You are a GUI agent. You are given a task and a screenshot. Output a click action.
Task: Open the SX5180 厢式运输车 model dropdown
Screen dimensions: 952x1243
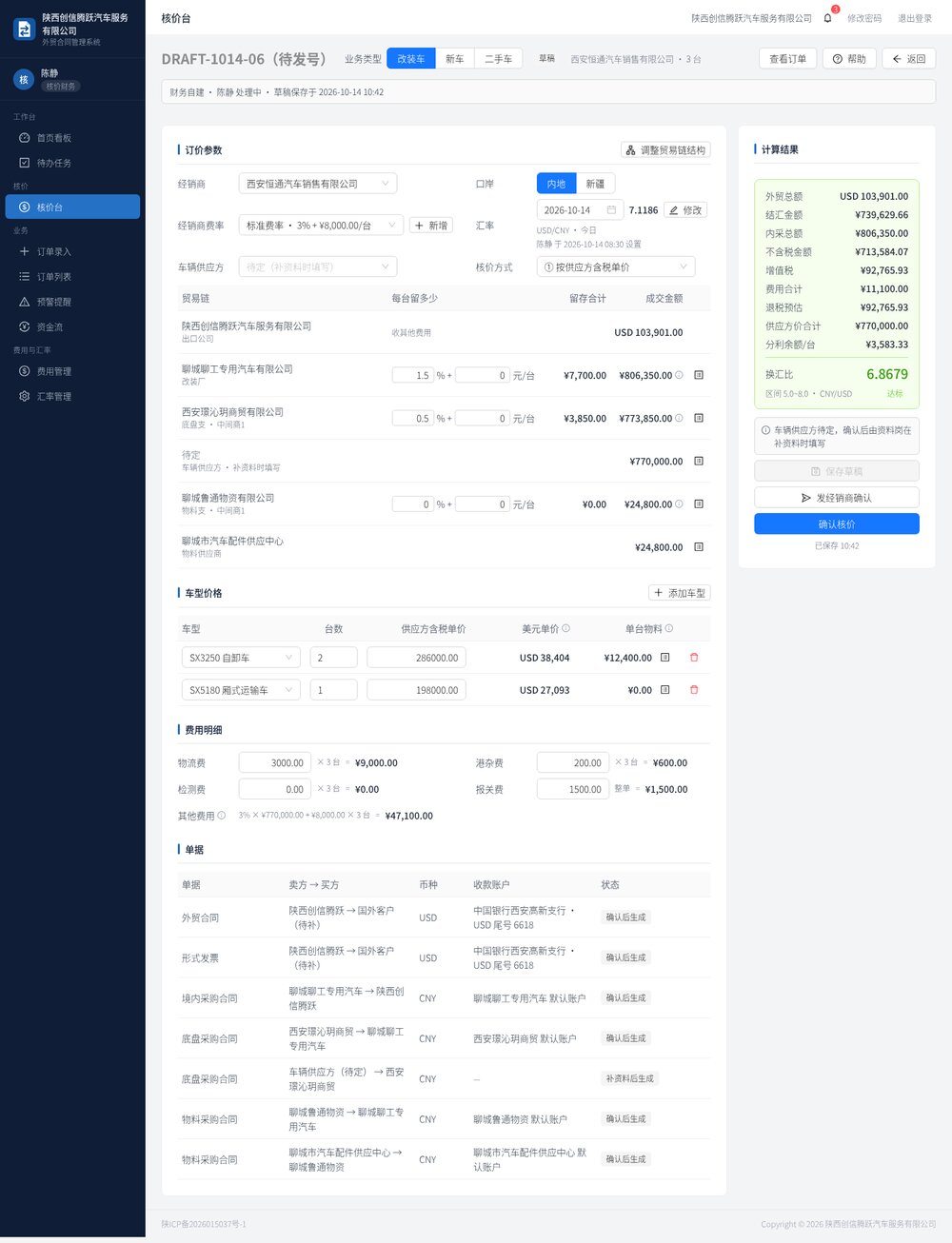pyautogui.click(x=241, y=690)
